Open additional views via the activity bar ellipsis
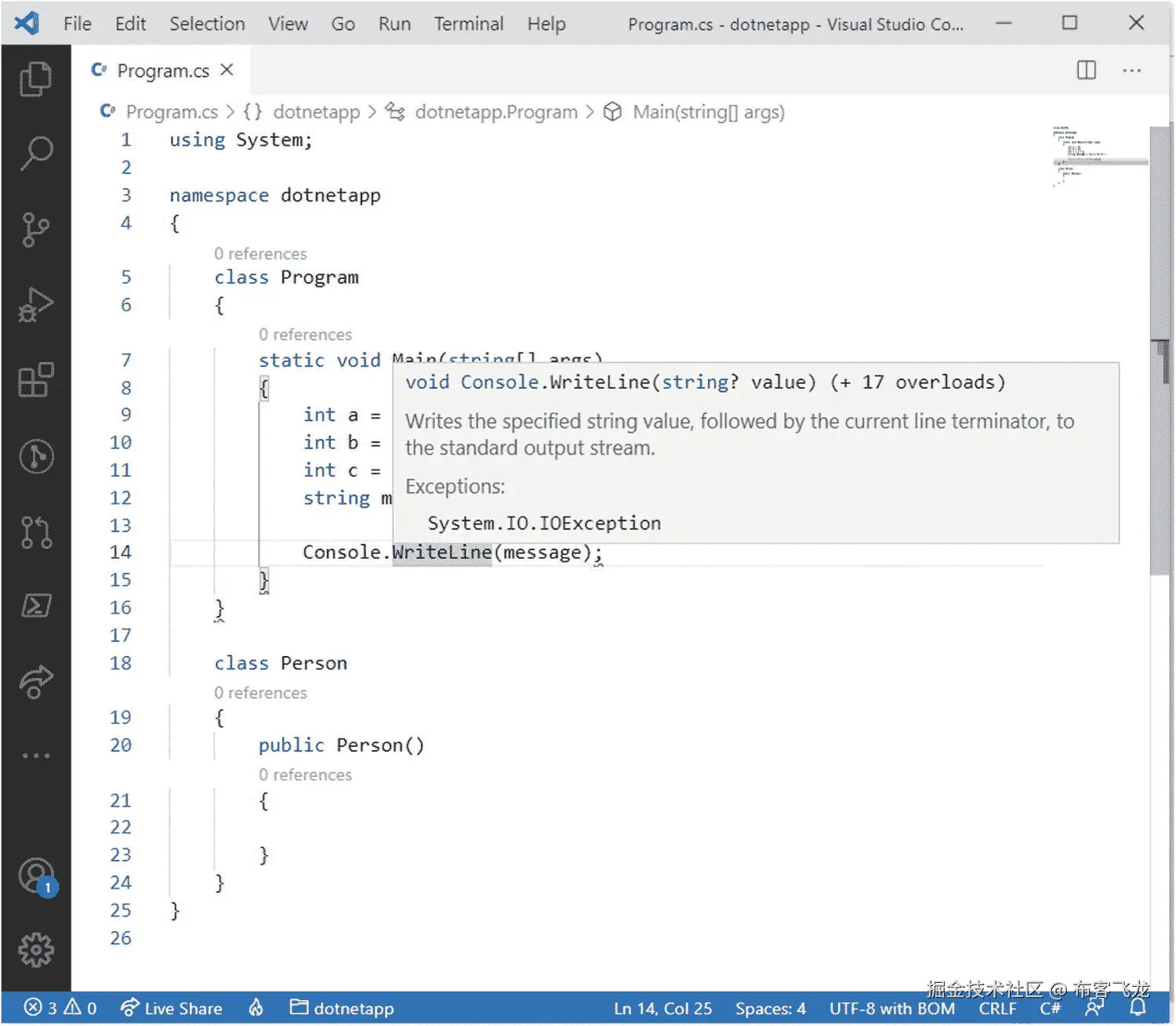Image resolution: width=1176 pixels, height=1026 pixels. 35,755
